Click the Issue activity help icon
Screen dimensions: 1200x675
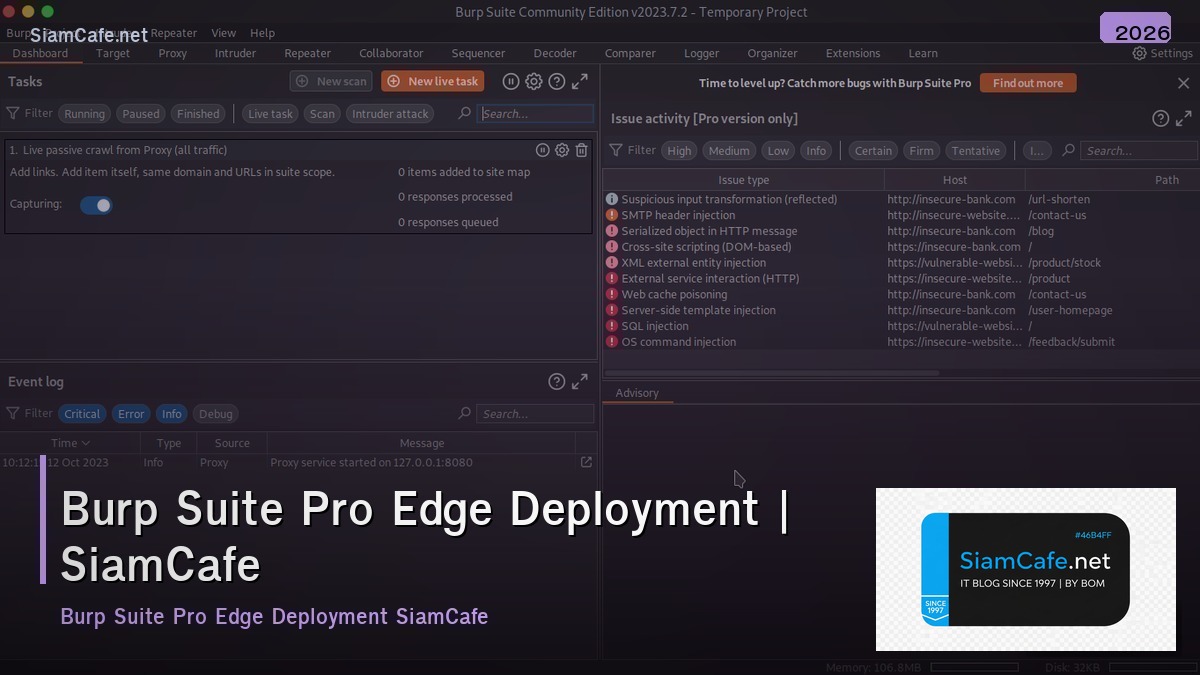click(1160, 117)
